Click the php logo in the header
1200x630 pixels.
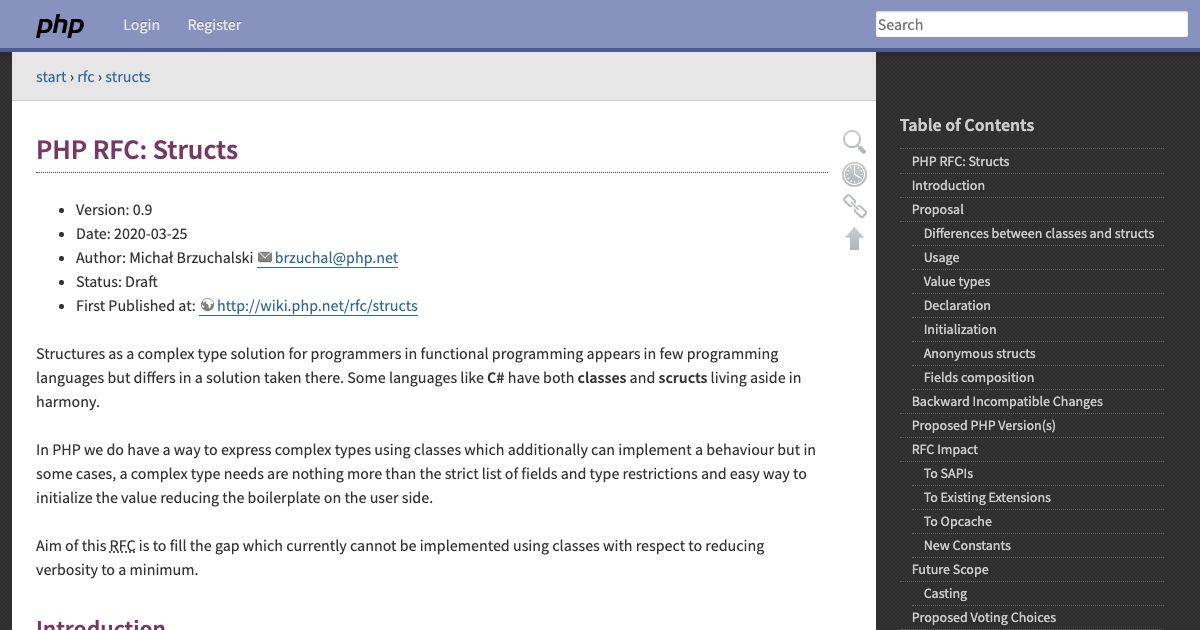coord(59,25)
